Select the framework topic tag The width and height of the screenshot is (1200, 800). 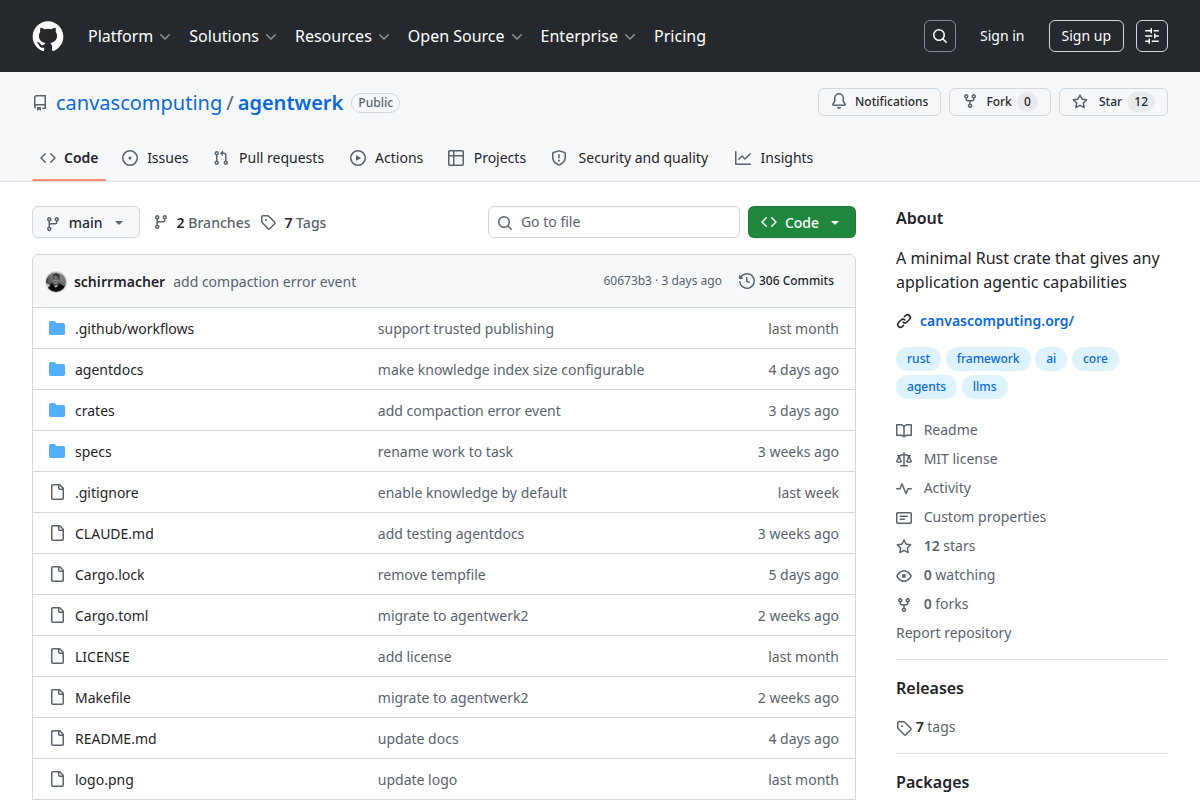pyautogui.click(x=988, y=358)
